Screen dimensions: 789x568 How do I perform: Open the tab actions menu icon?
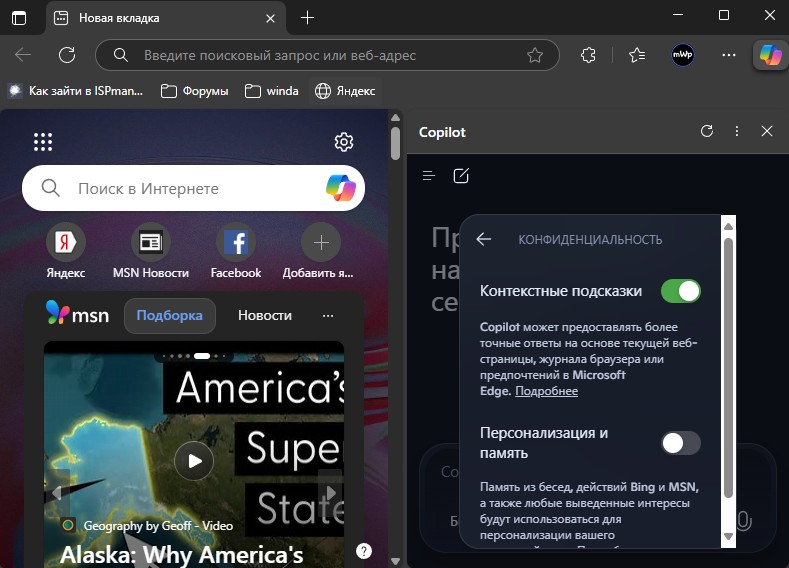(x=19, y=18)
